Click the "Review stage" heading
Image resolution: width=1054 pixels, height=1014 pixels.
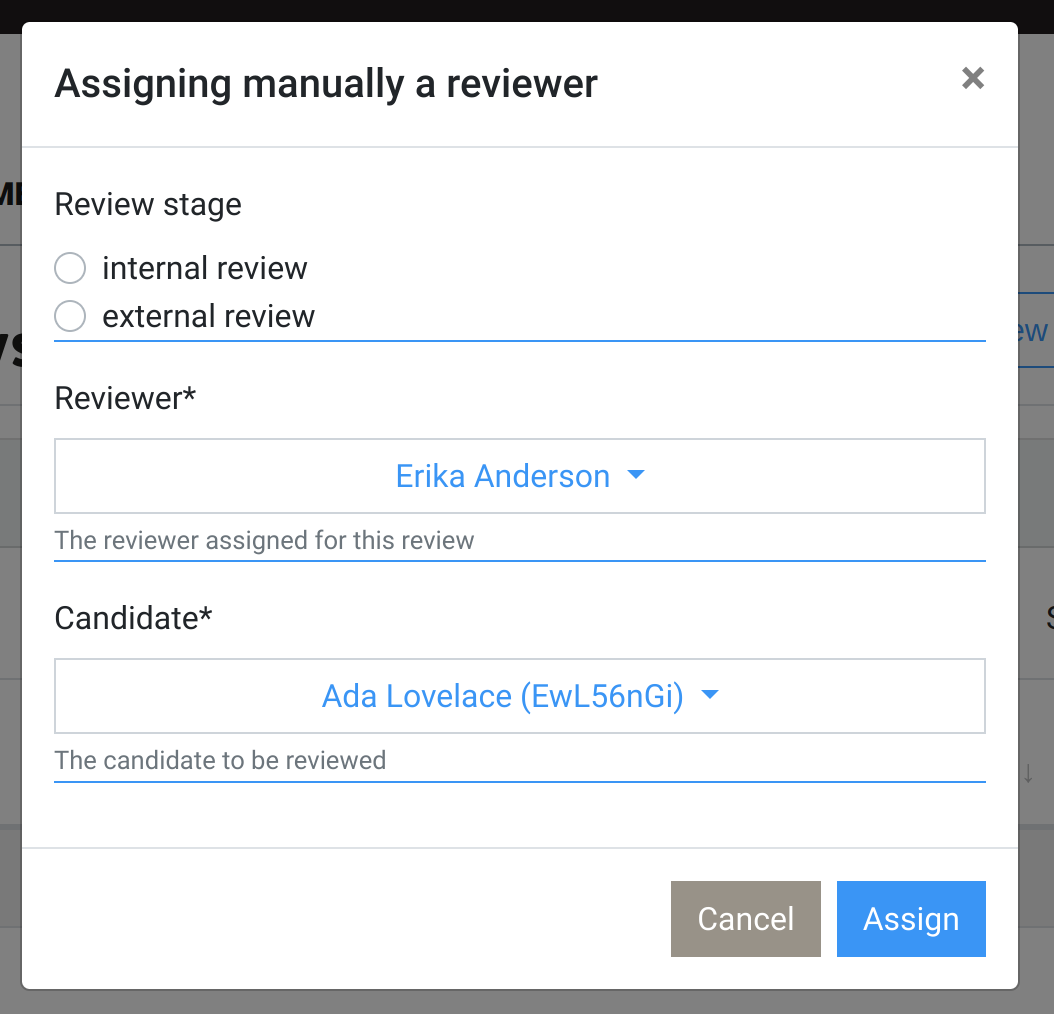click(148, 205)
